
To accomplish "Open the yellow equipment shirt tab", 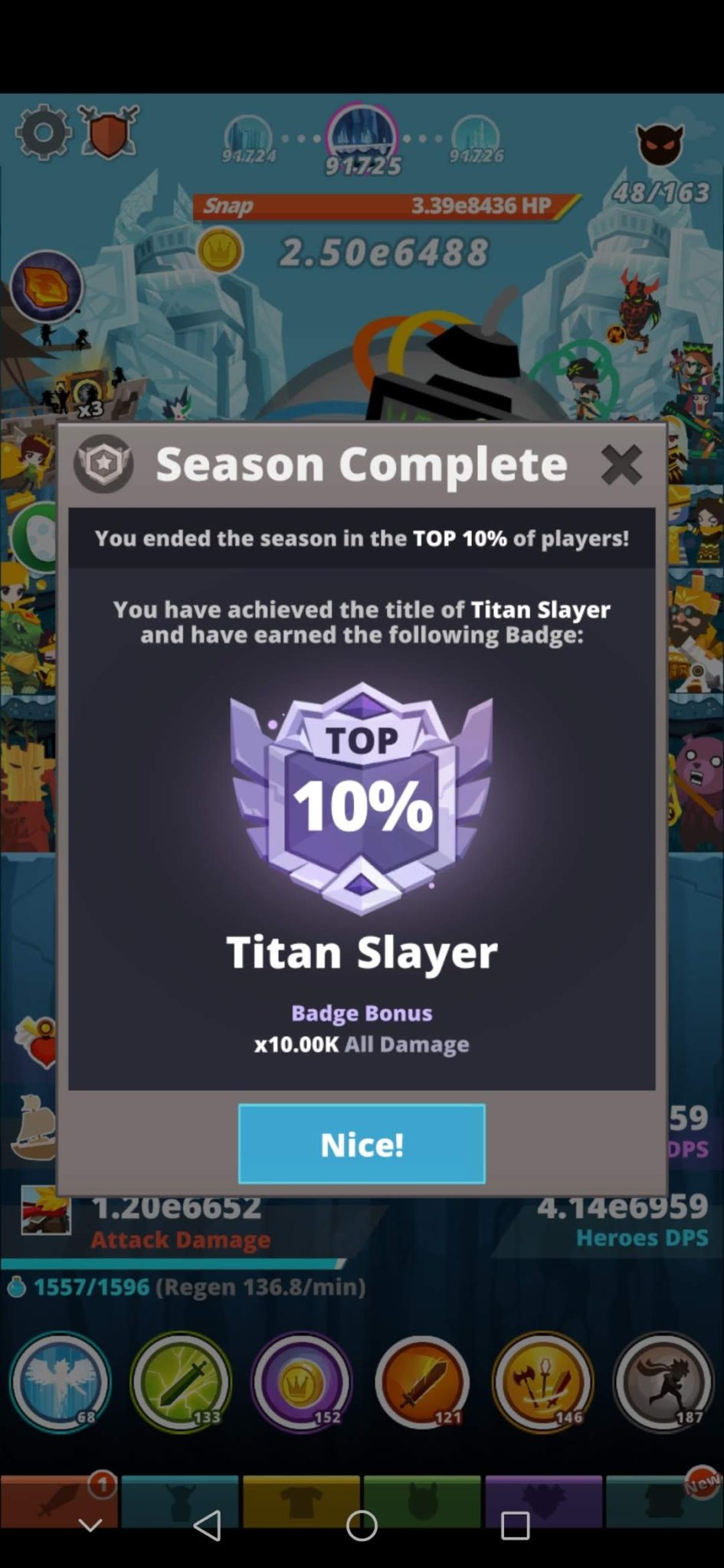I will (301, 1501).
